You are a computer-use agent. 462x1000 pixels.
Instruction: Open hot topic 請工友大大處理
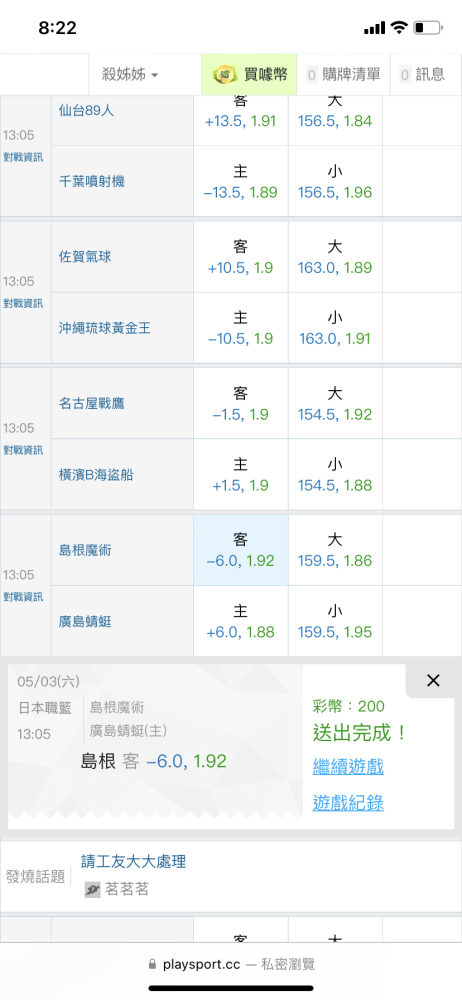click(x=134, y=862)
